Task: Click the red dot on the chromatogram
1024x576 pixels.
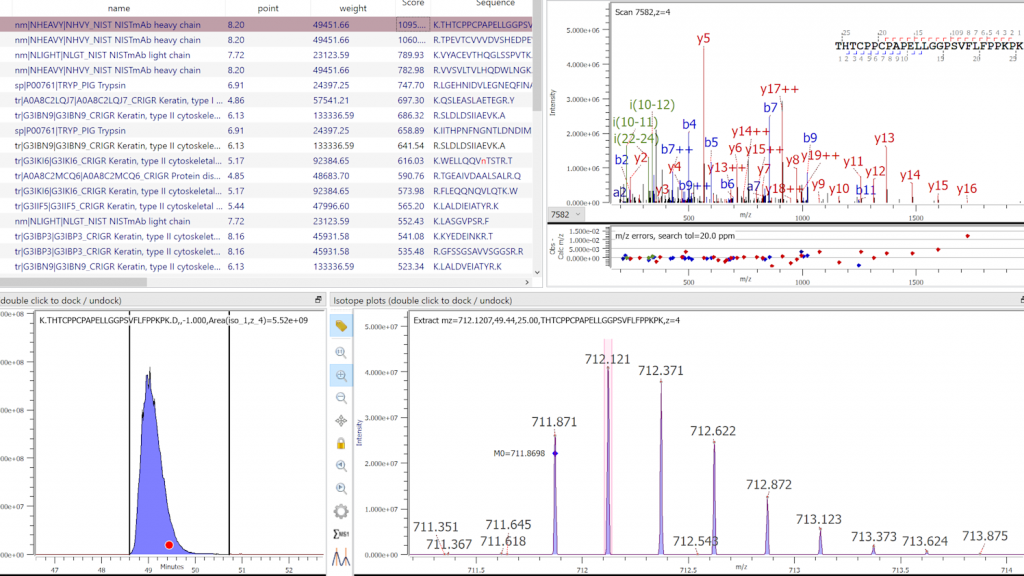Action: pyautogui.click(x=170, y=545)
